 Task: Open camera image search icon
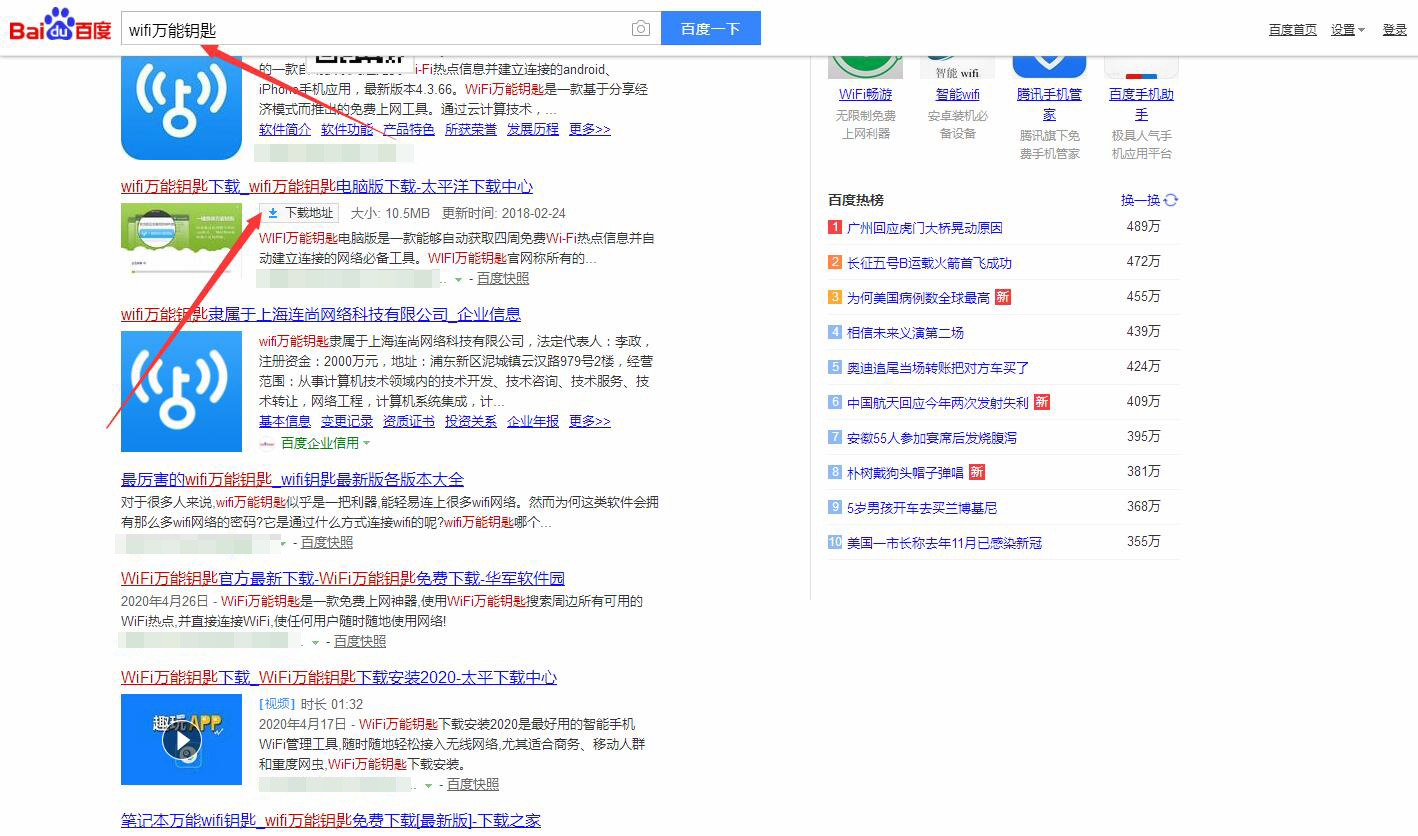641,29
